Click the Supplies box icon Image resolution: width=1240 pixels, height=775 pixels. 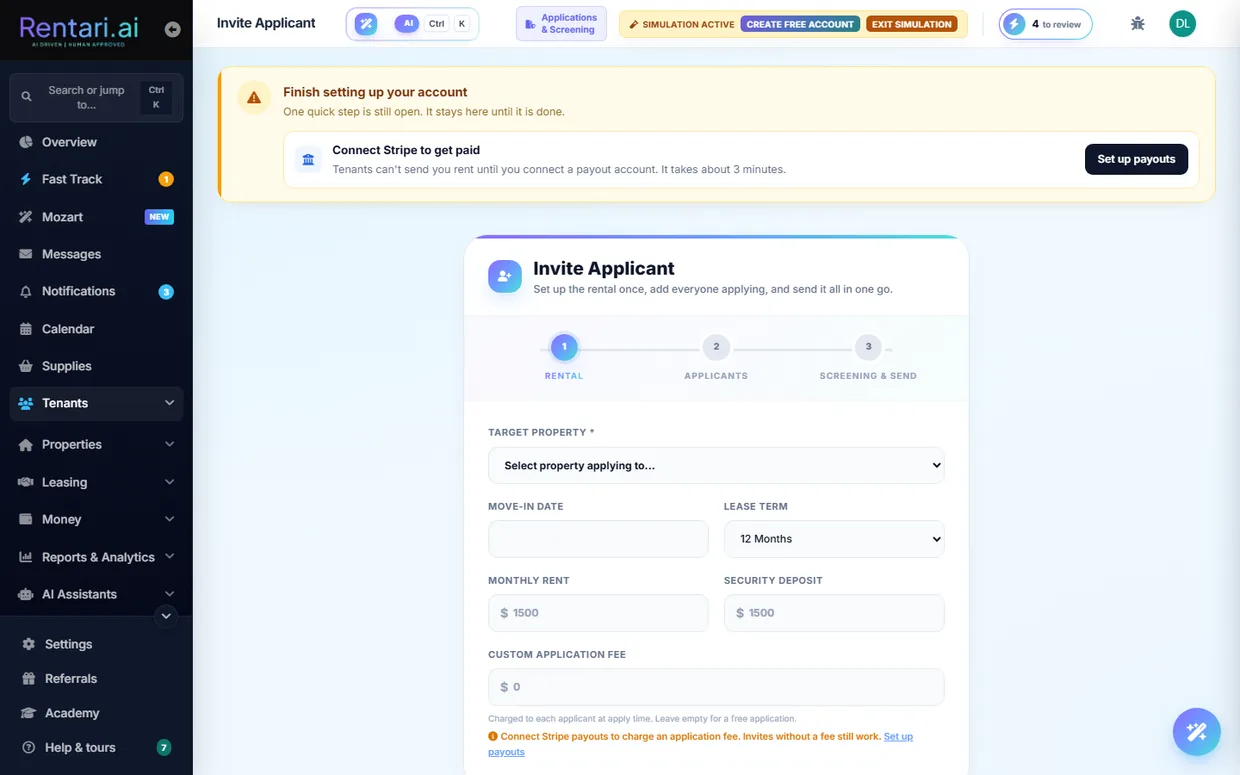[x=26, y=366]
